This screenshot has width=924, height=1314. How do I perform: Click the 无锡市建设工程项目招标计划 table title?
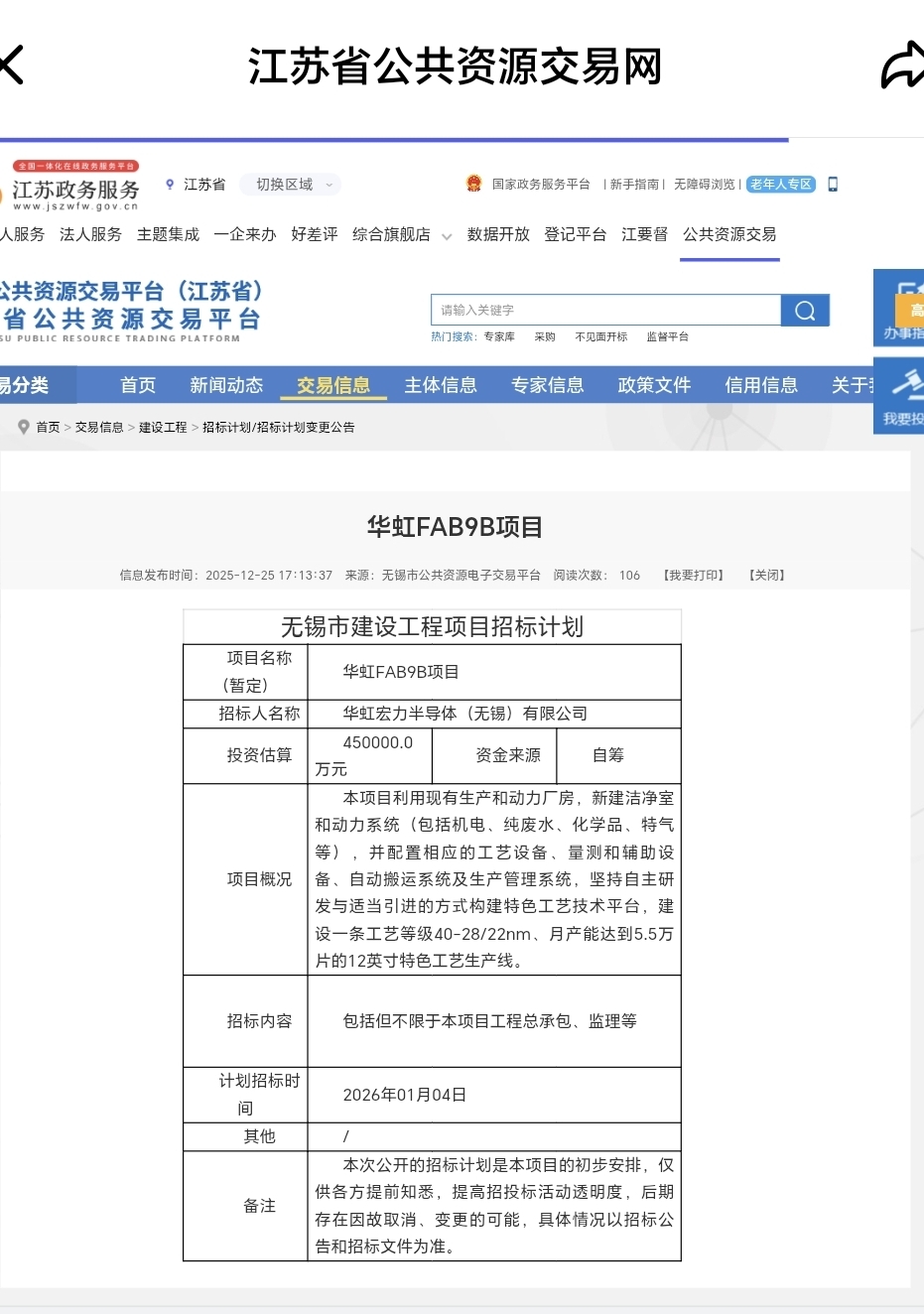(433, 627)
